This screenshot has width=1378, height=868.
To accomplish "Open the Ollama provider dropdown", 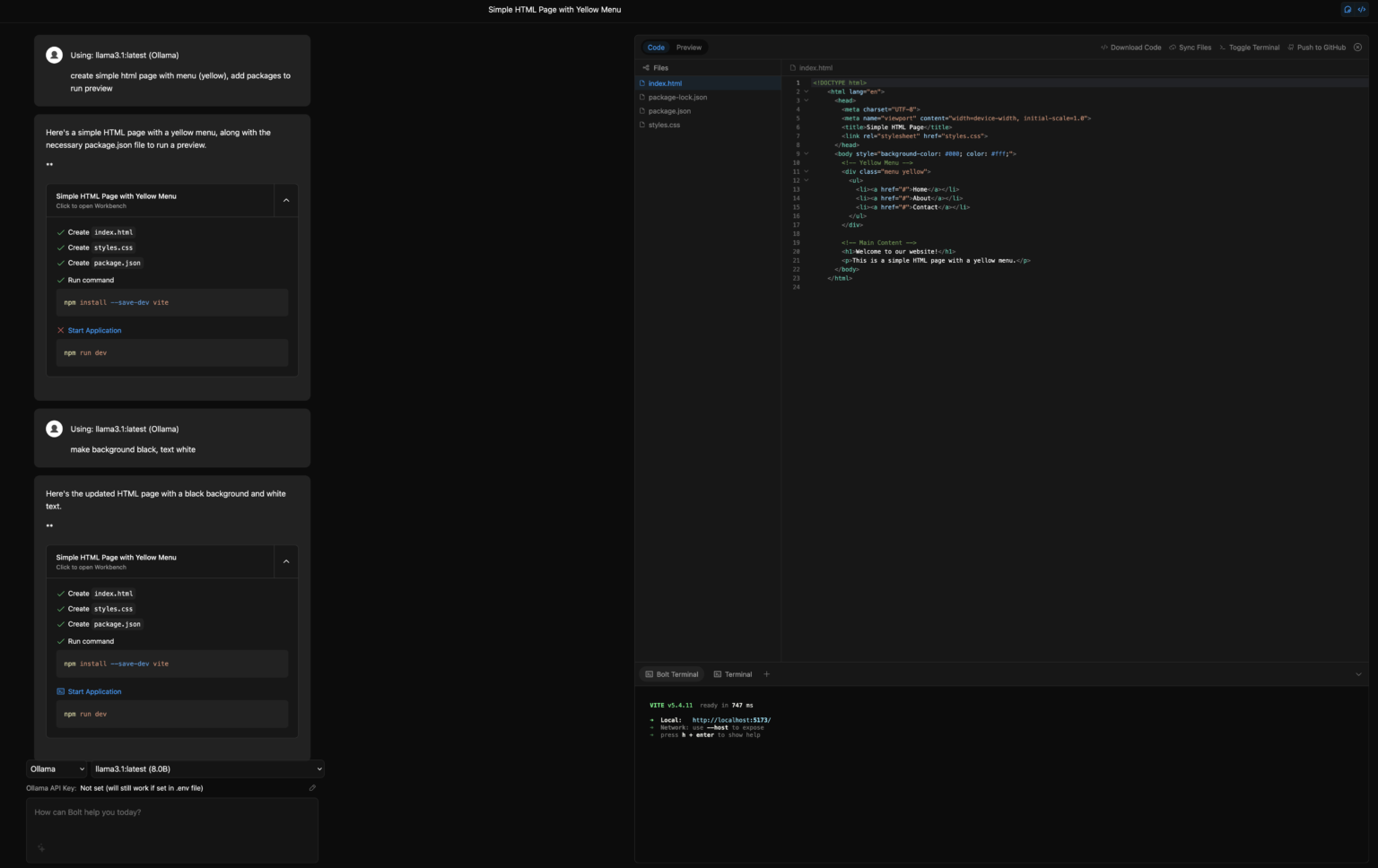I will pos(57,768).
